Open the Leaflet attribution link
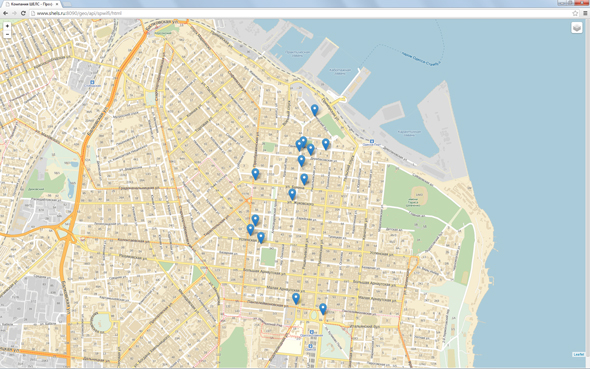Image resolution: width=590 pixels, height=369 pixels. point(579,354)
